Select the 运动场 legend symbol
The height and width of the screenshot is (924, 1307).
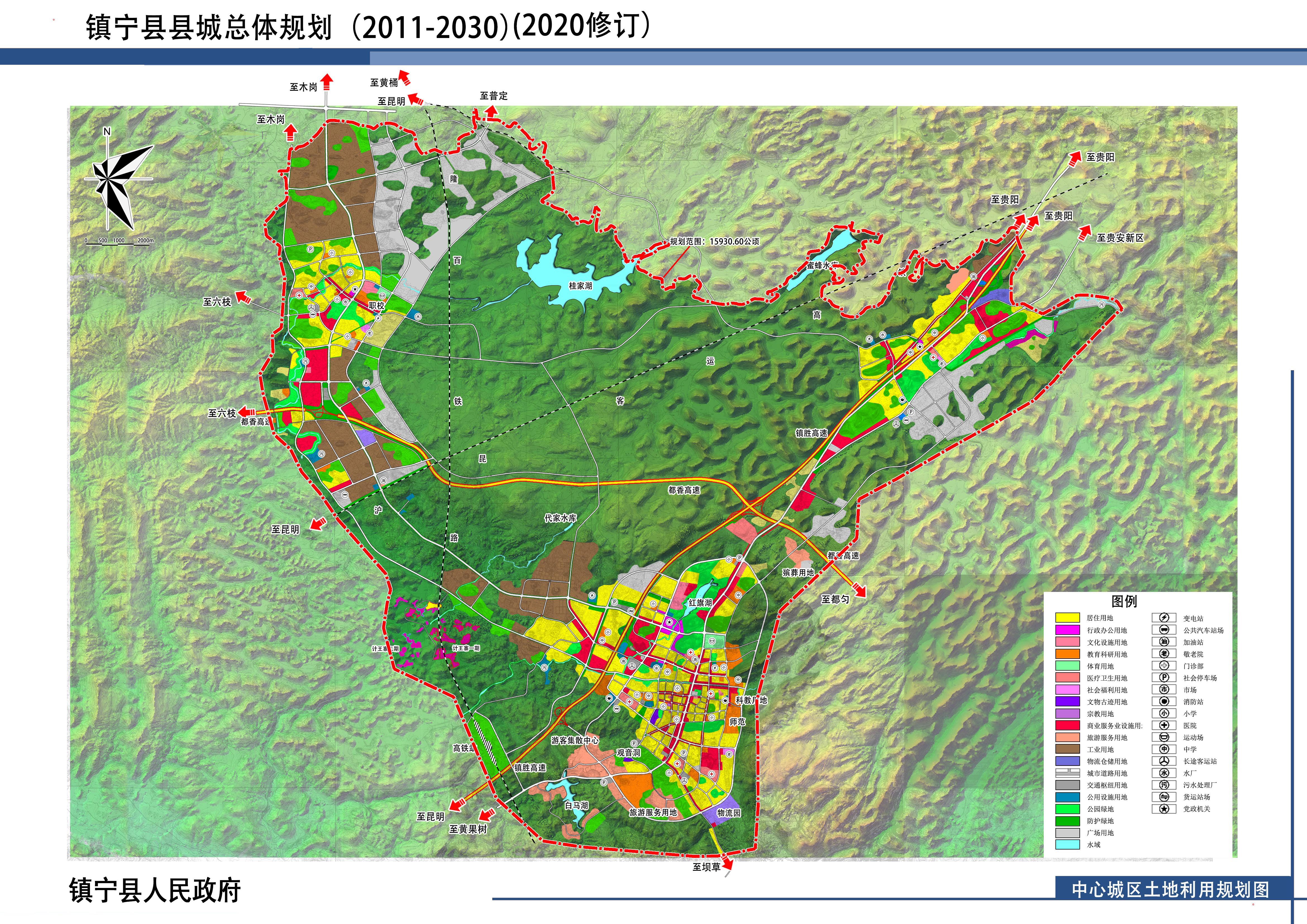pyautogui.click(x=1163, y=737)
